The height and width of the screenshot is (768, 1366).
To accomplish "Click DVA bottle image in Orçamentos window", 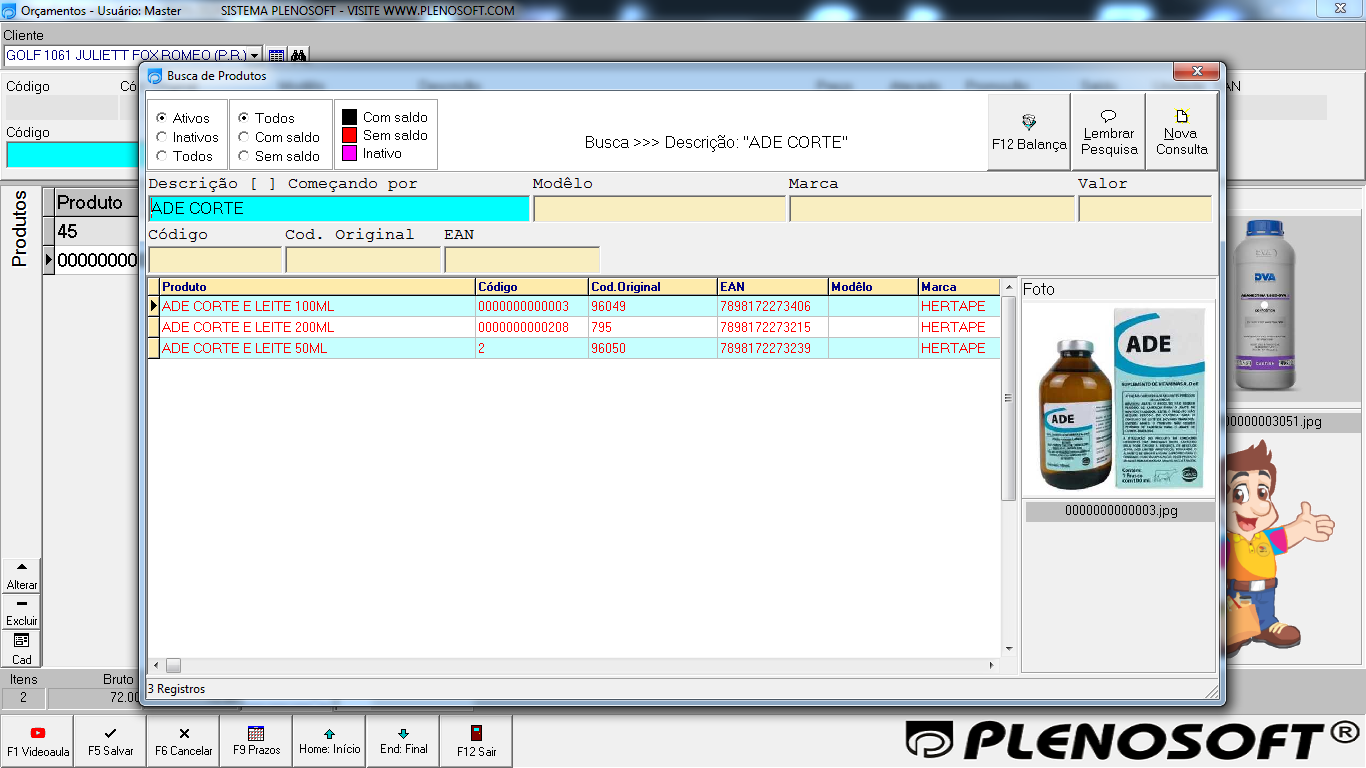I will pos(1267,305).
